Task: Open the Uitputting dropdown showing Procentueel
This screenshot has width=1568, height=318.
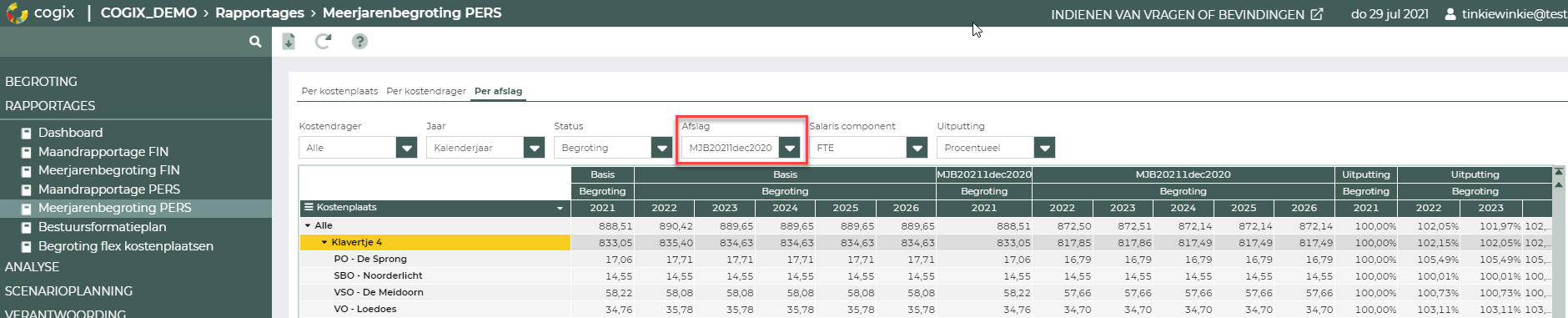Action: coord(996,148)
